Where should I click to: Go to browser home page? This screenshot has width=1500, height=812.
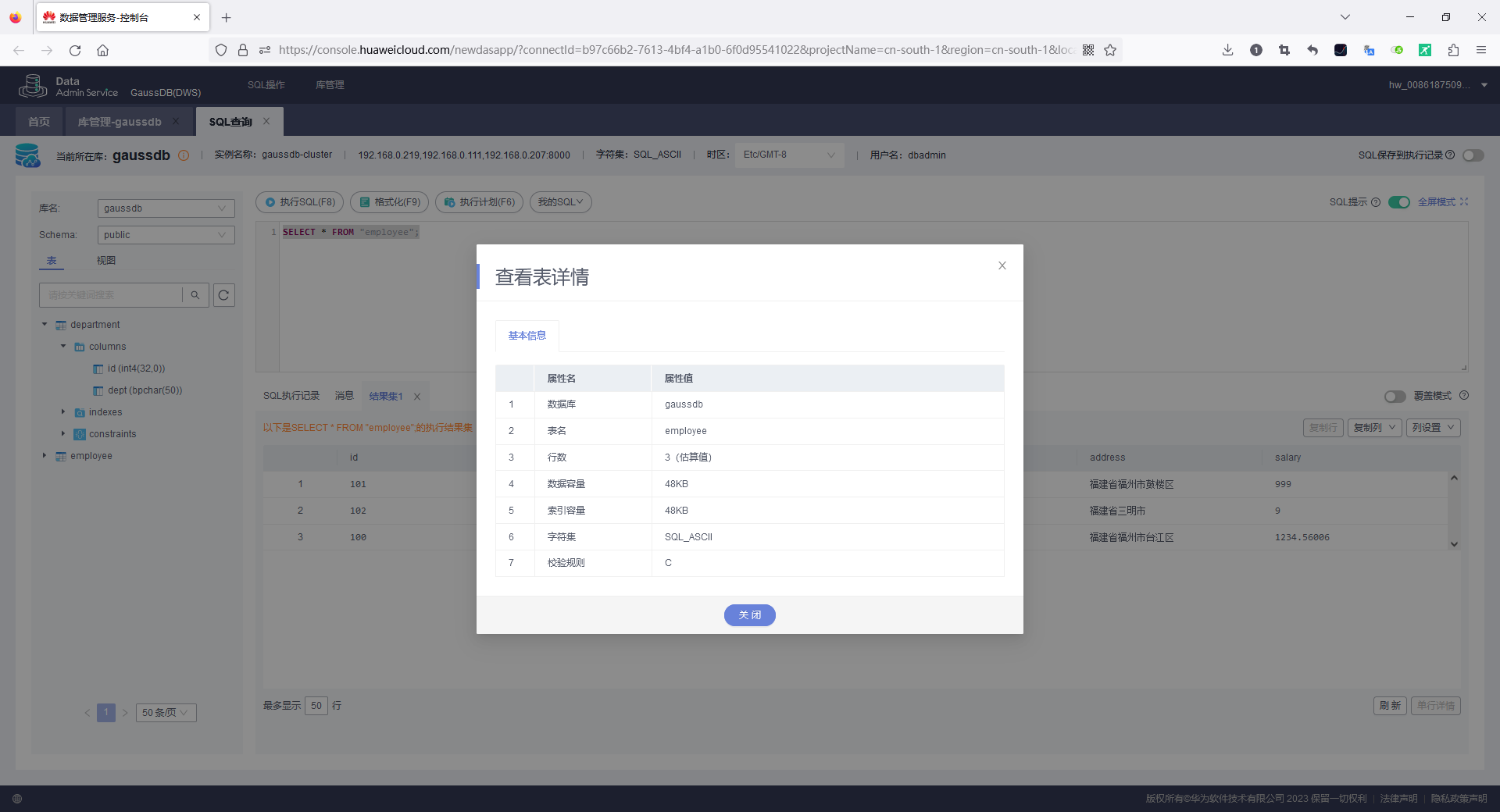click(x=102, y=50)
